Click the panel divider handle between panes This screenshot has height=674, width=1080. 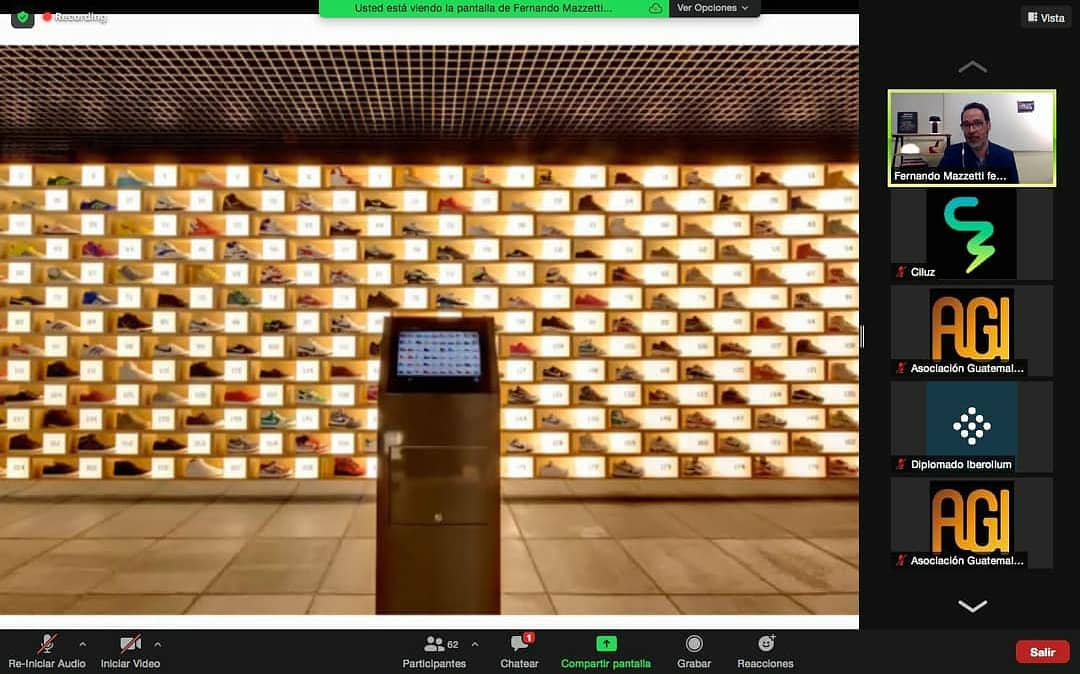(862, 337)
